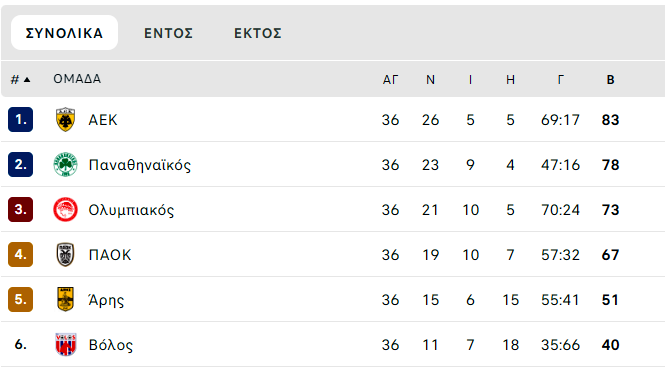The height and width of the screenshot is (373, 665).
Task: Click the AEK team crest icon
Action: pos(65,120)
